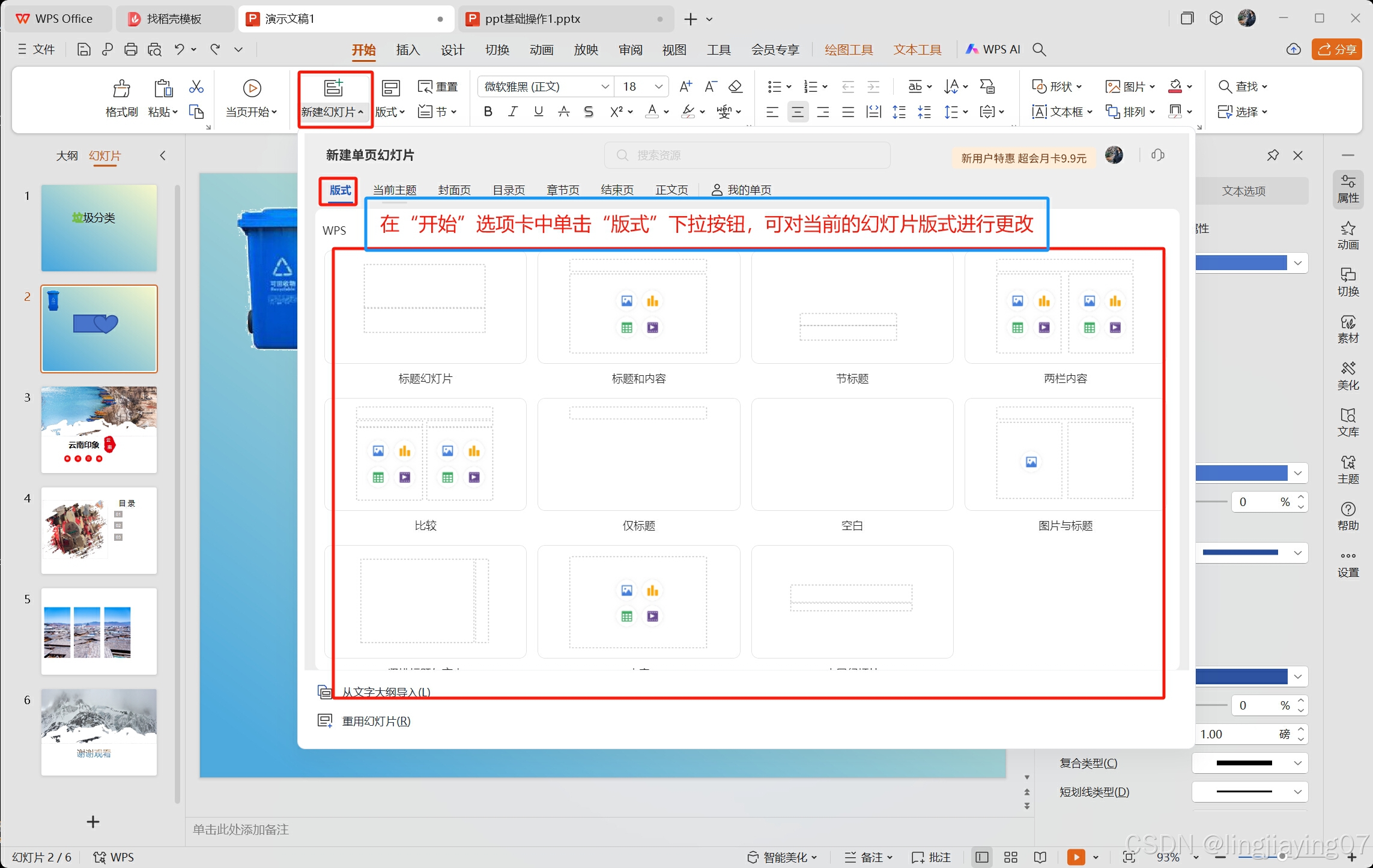This screenshot has height=868, width=1373.
Task: Click the slideshow play button in status bar
Action: [x=1076, y=857]
